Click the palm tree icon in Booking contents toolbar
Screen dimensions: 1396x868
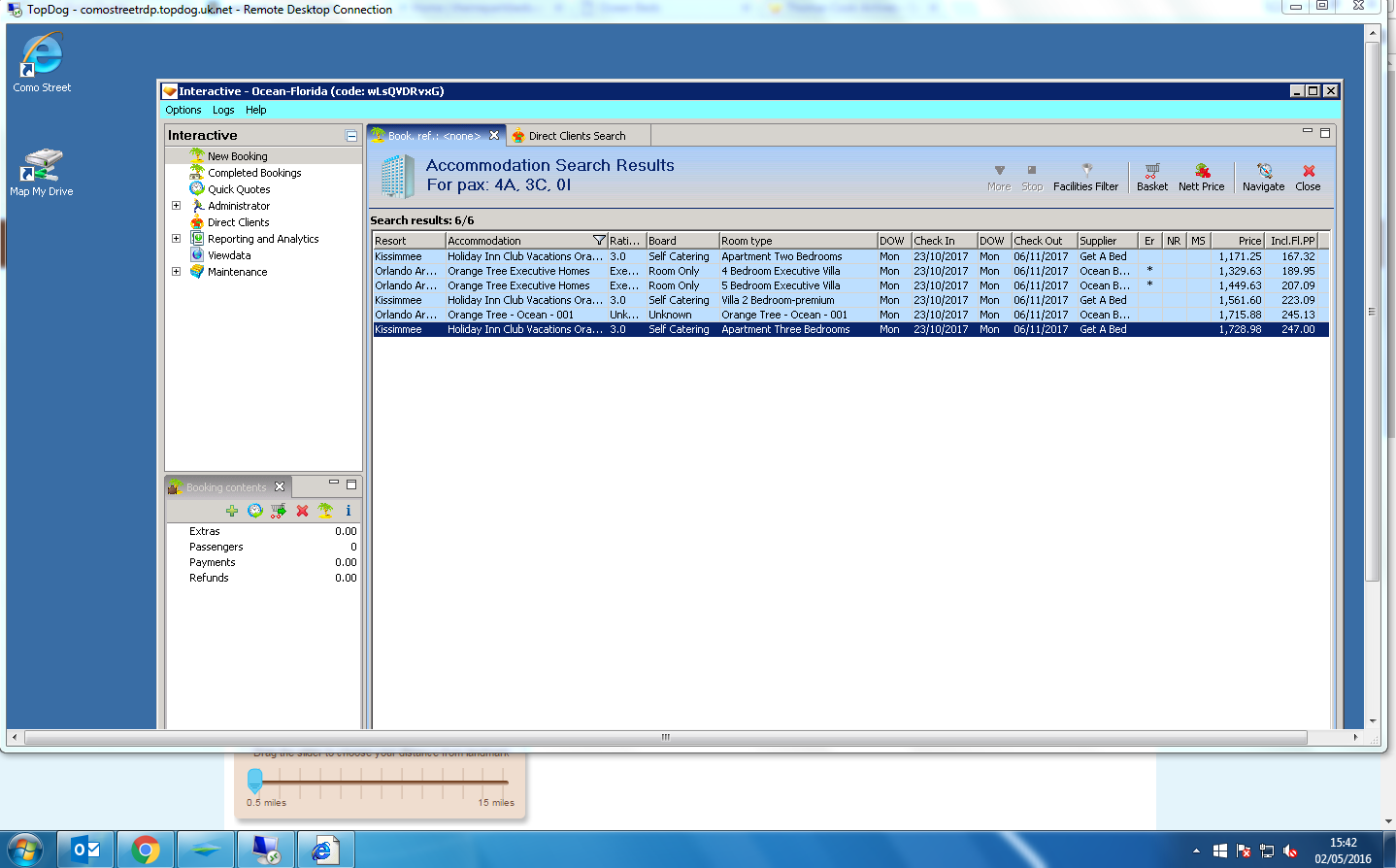325,511
